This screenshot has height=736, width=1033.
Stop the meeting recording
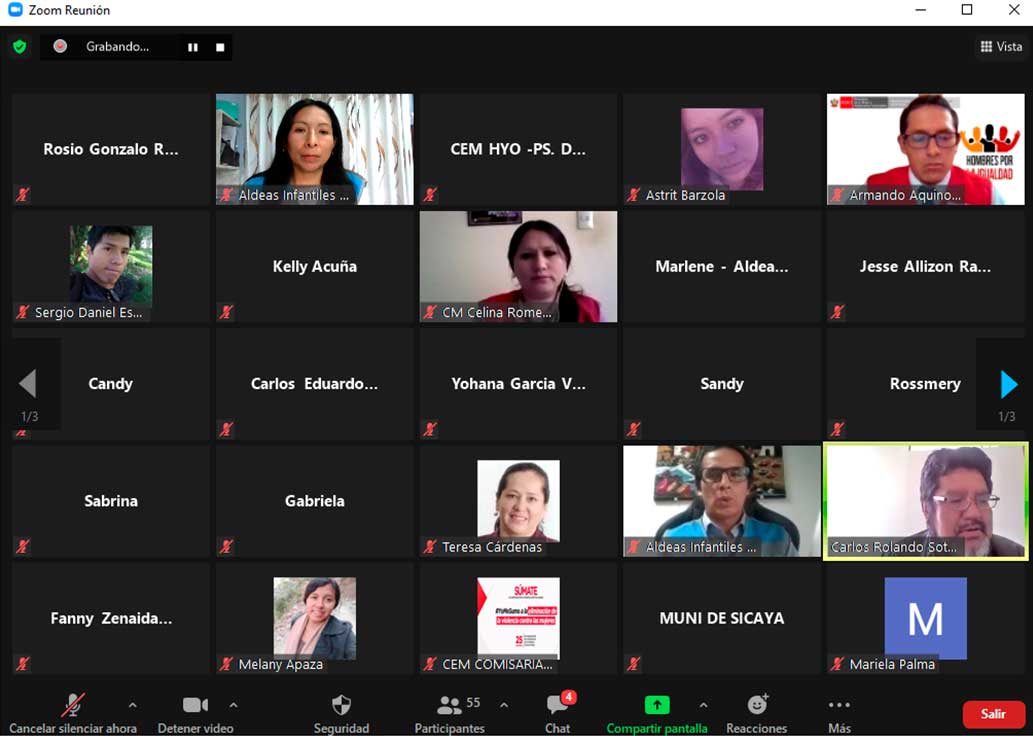[220, 47]
